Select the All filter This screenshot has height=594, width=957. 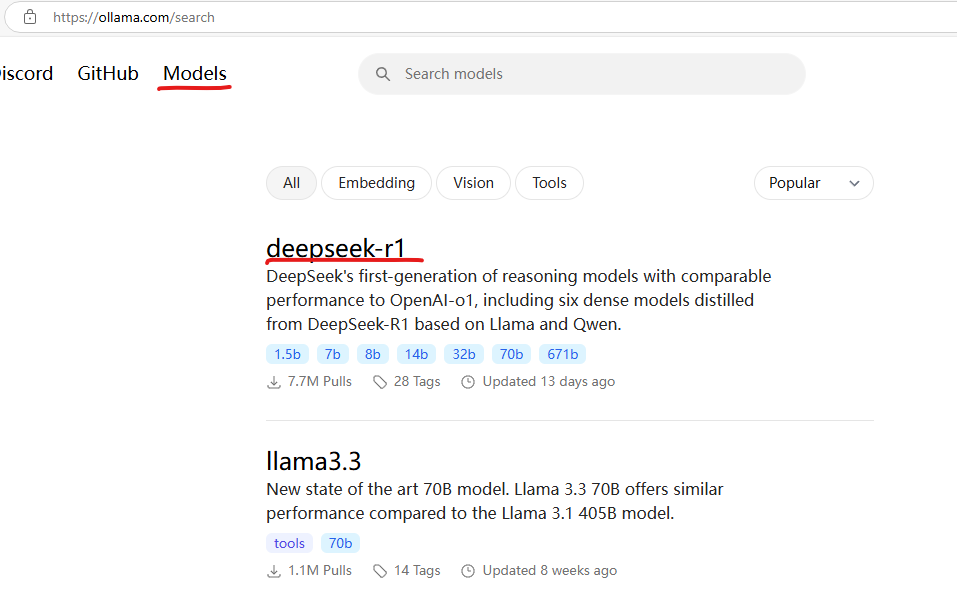291,183
